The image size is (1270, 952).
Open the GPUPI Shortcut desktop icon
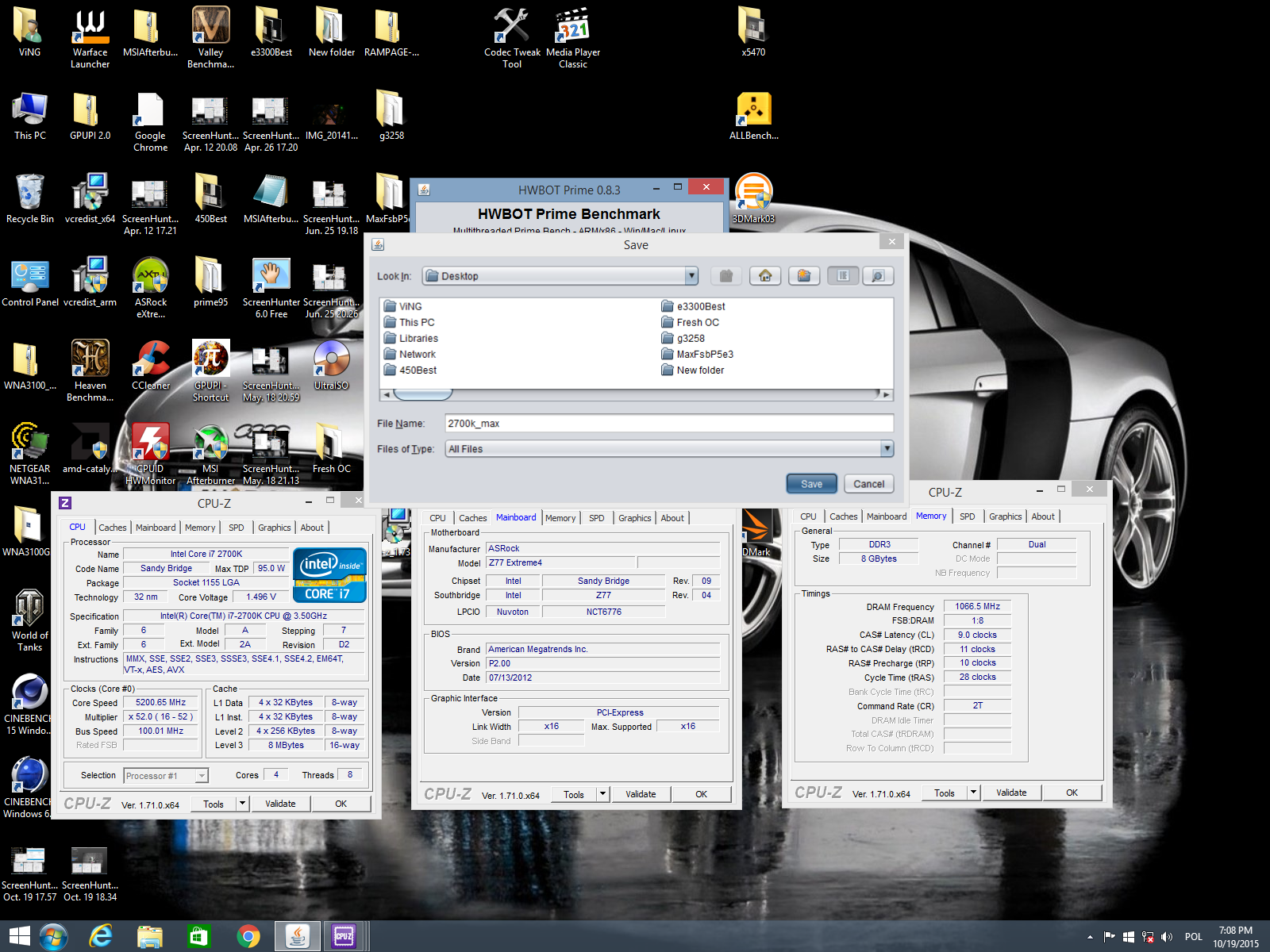[x=210, y=370]
